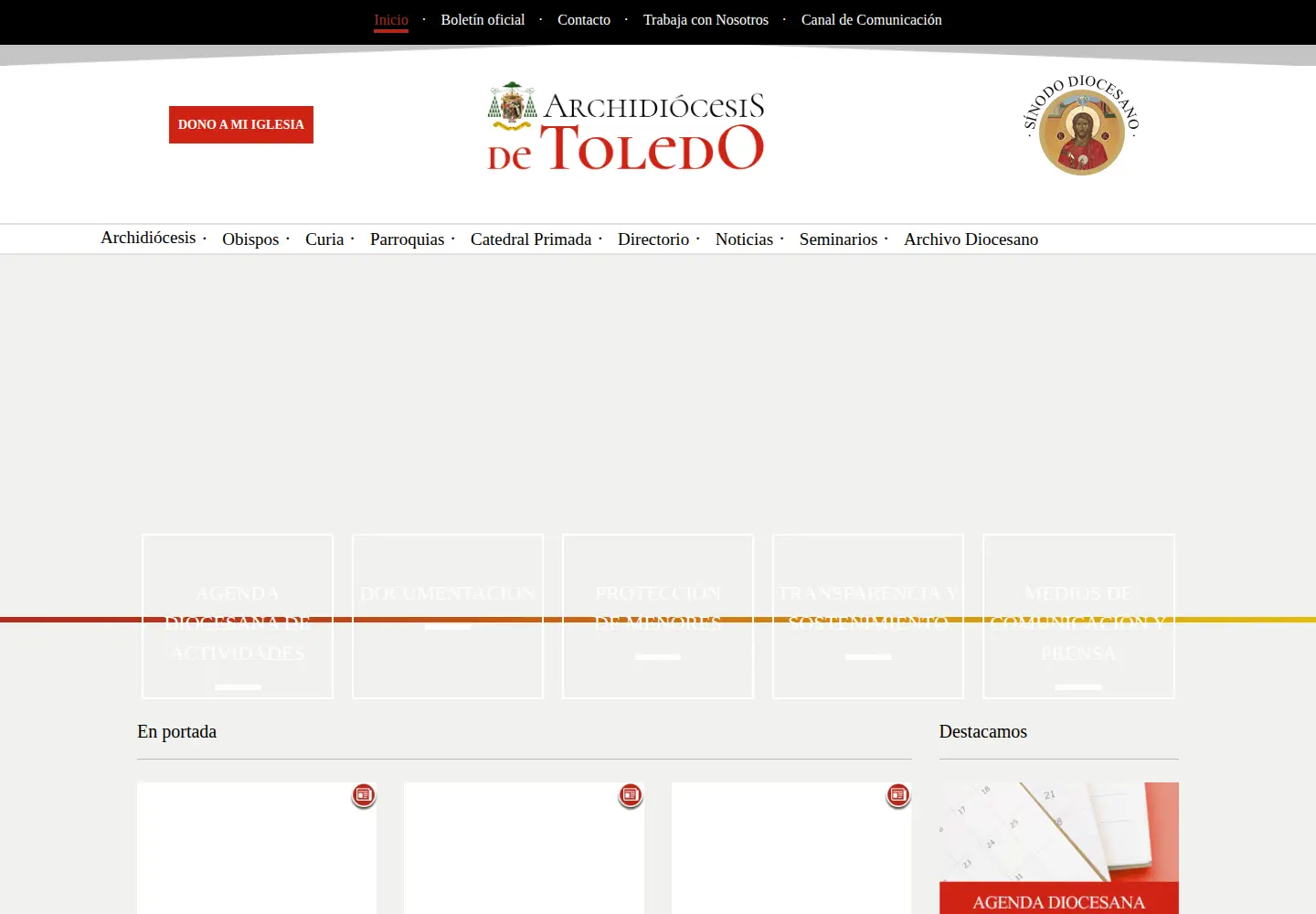Expand the Catedral Primada menu

tap(531, 239)
